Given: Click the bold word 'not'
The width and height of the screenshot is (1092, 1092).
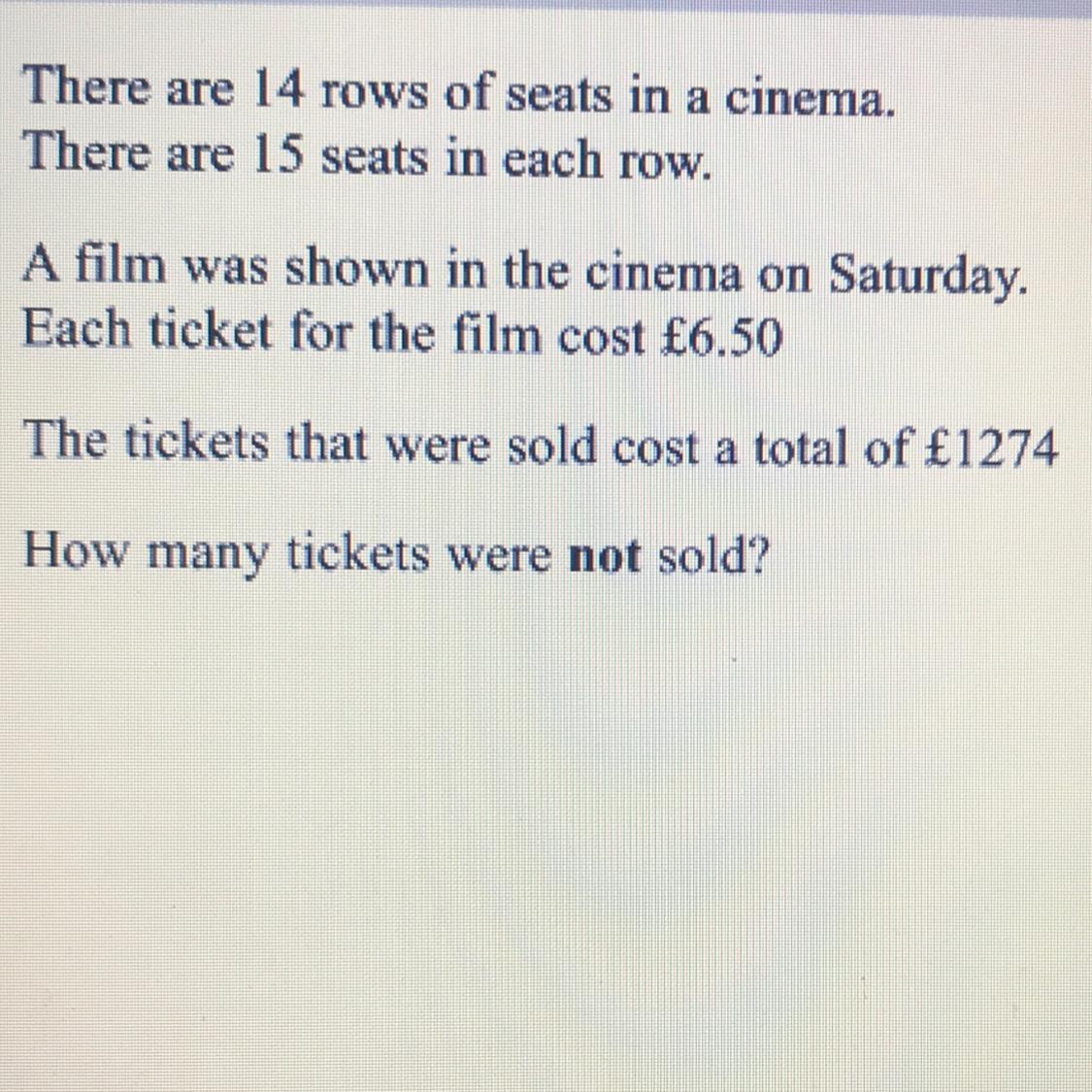Looking at the screenshot, I should [x=605, y=556].
